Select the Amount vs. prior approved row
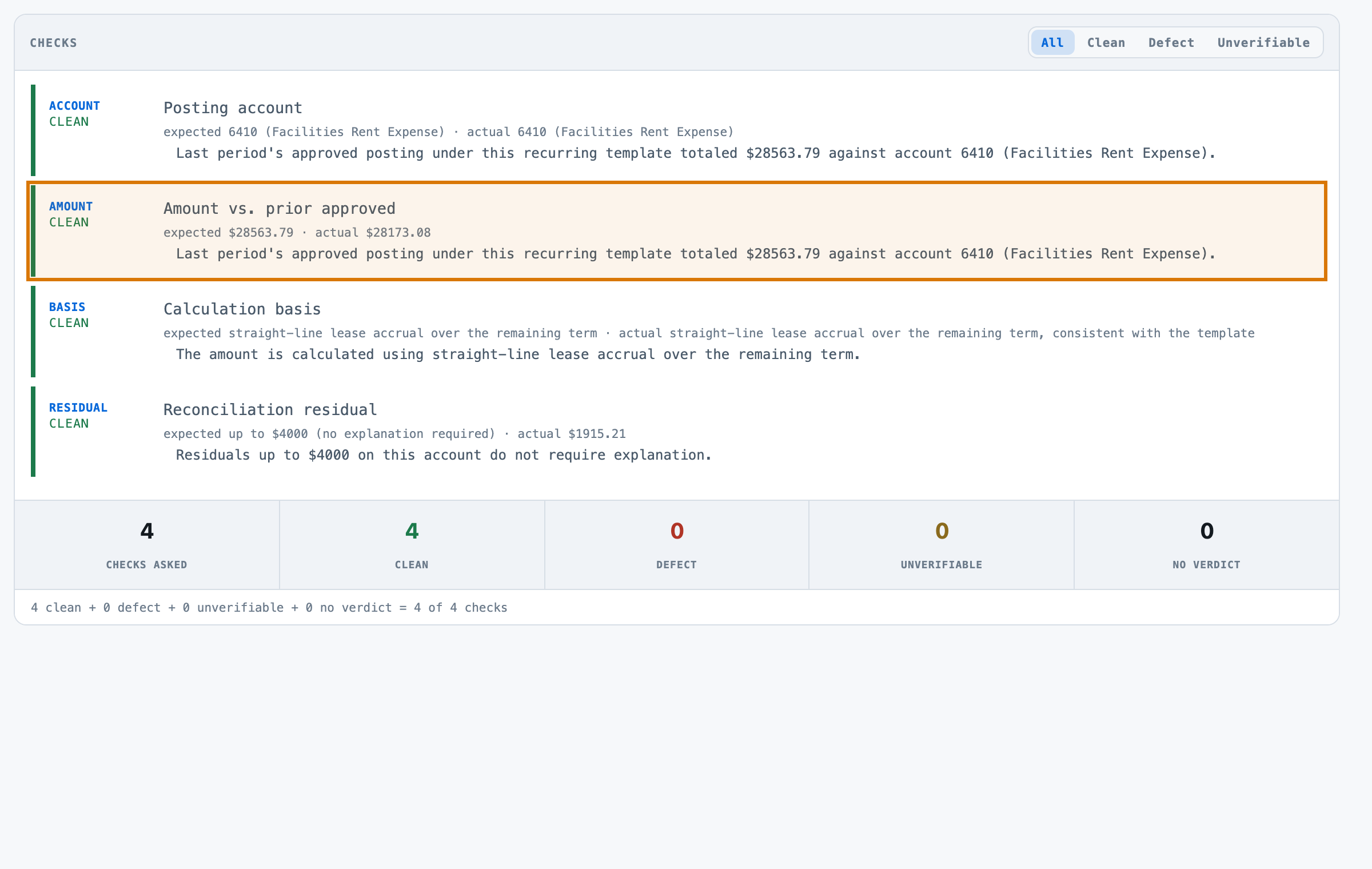The height and width of the screenshot is (869, 1372). coord(677,231)
